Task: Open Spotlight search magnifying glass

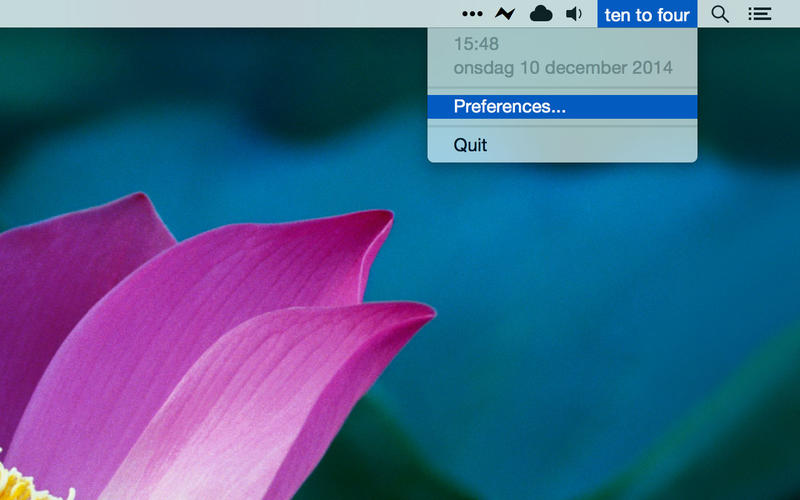Action: coord(720,14)
